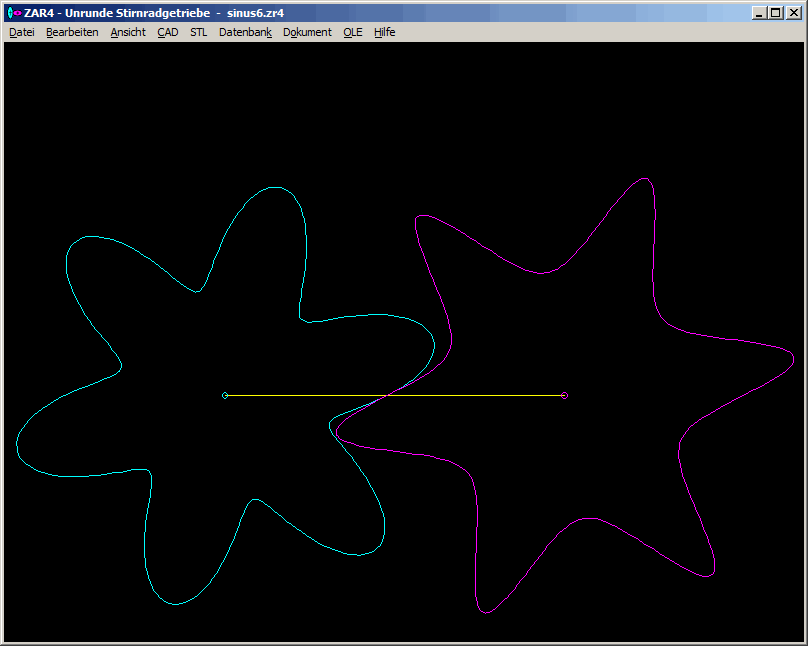Click the window title bar text sinus6.zr4
This screenshot has height=646, width=808.
(x=256, y=12)
